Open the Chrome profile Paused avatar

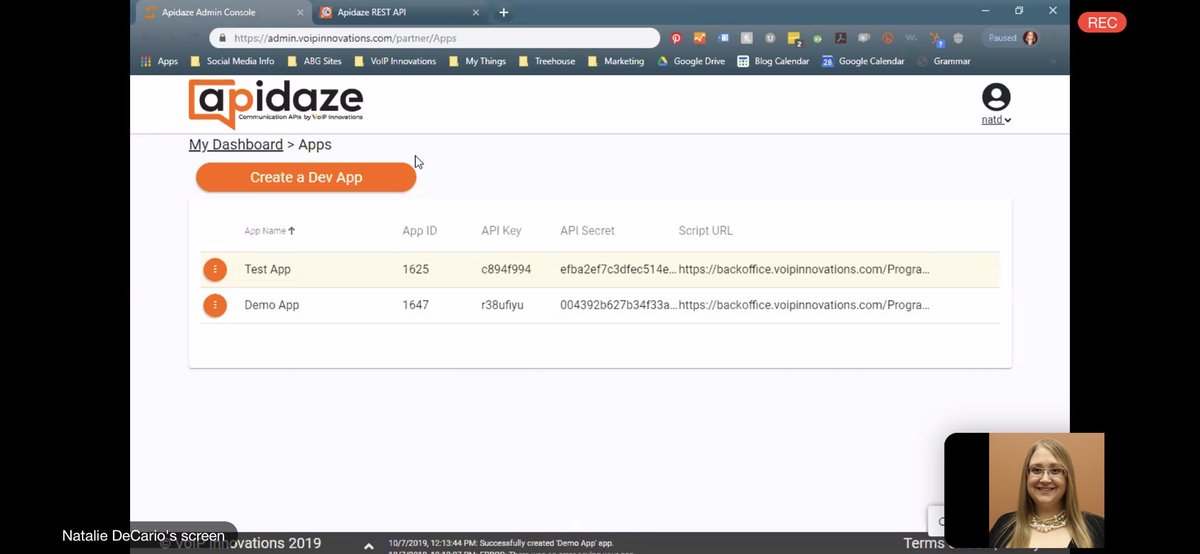point(1030,38)
